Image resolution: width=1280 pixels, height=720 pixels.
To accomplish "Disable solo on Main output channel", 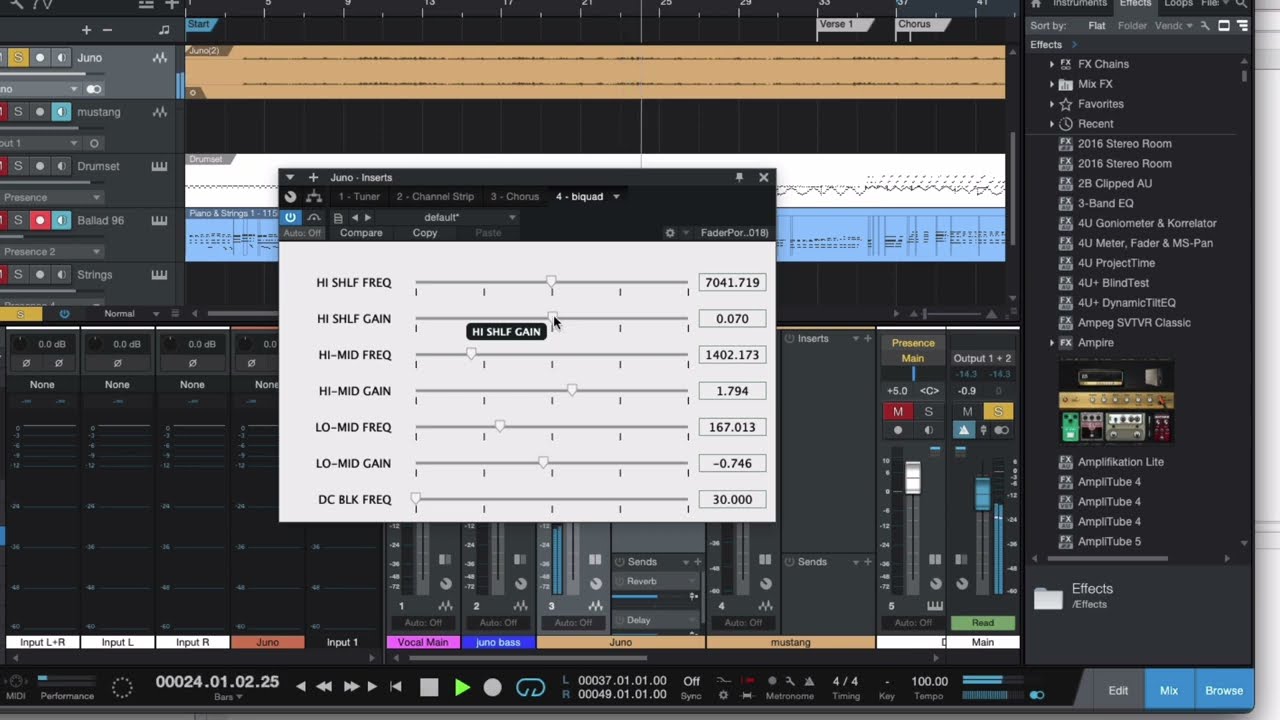I will click(x=998, y=411).
